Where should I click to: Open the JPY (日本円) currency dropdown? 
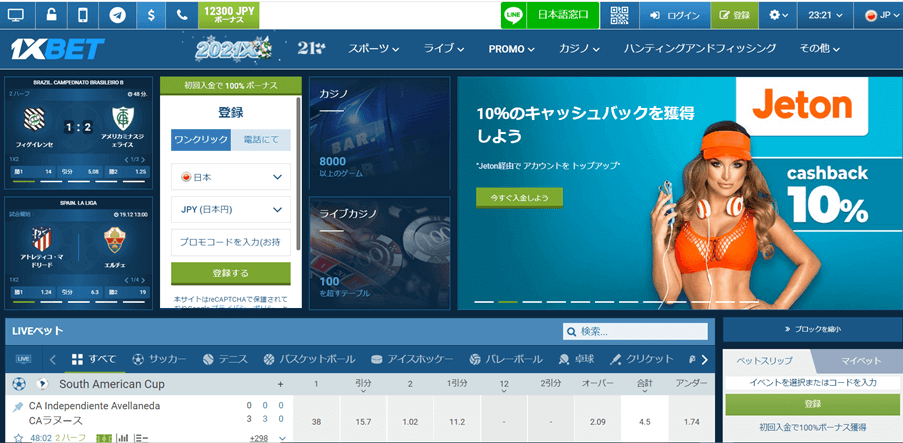[x=231, y=210]
